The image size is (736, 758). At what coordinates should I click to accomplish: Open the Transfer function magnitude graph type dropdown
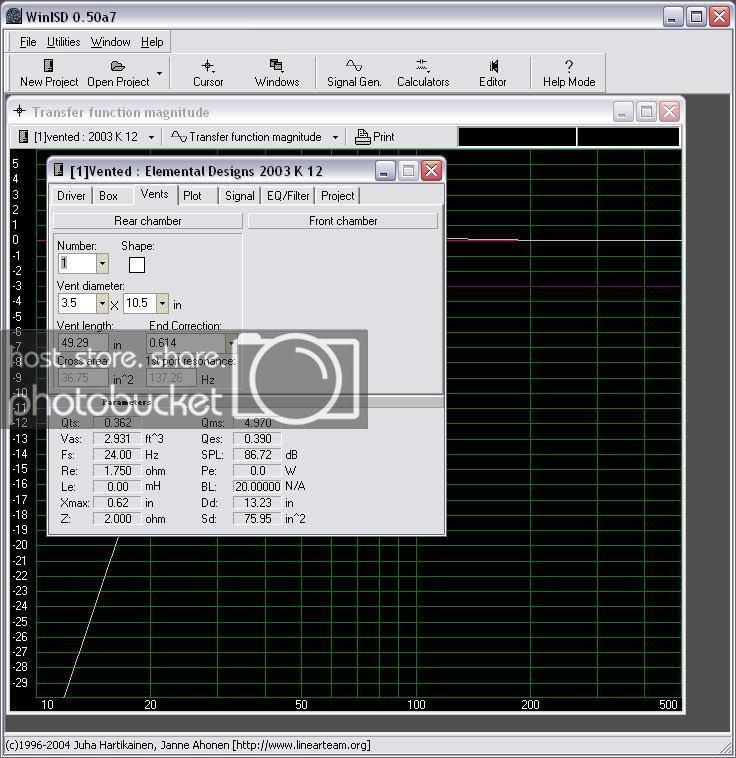[x=335, y=137]
